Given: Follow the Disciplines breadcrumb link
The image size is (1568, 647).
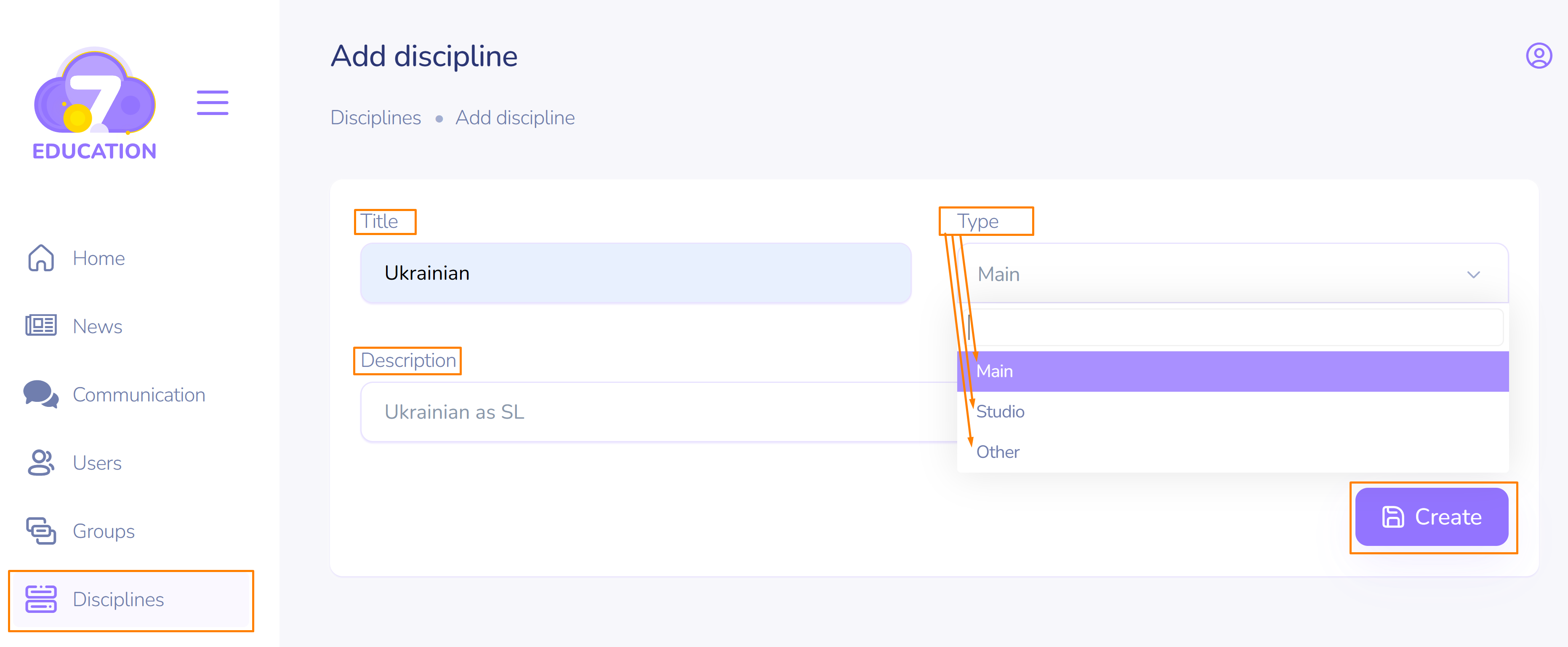Looking at the screenshot, I should pyautogui.click(x=375, y=118).
